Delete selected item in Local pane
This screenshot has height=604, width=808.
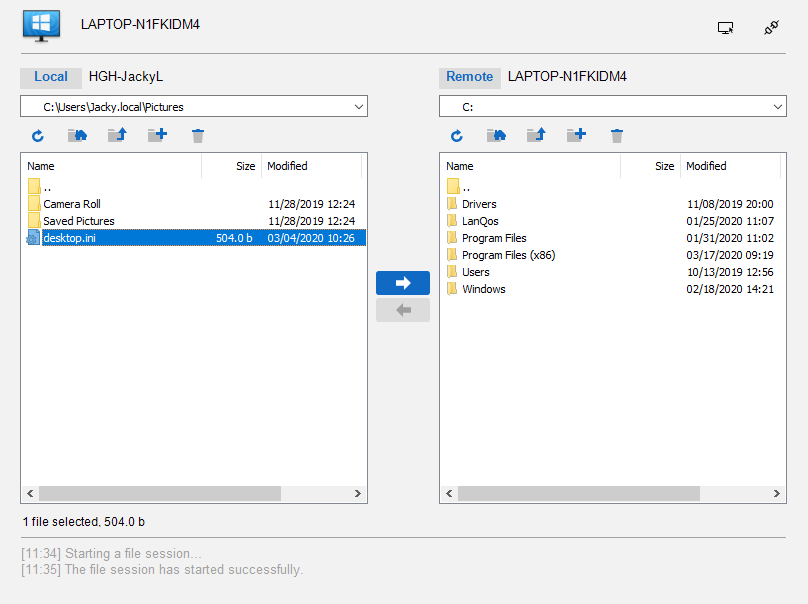point(198,136)
